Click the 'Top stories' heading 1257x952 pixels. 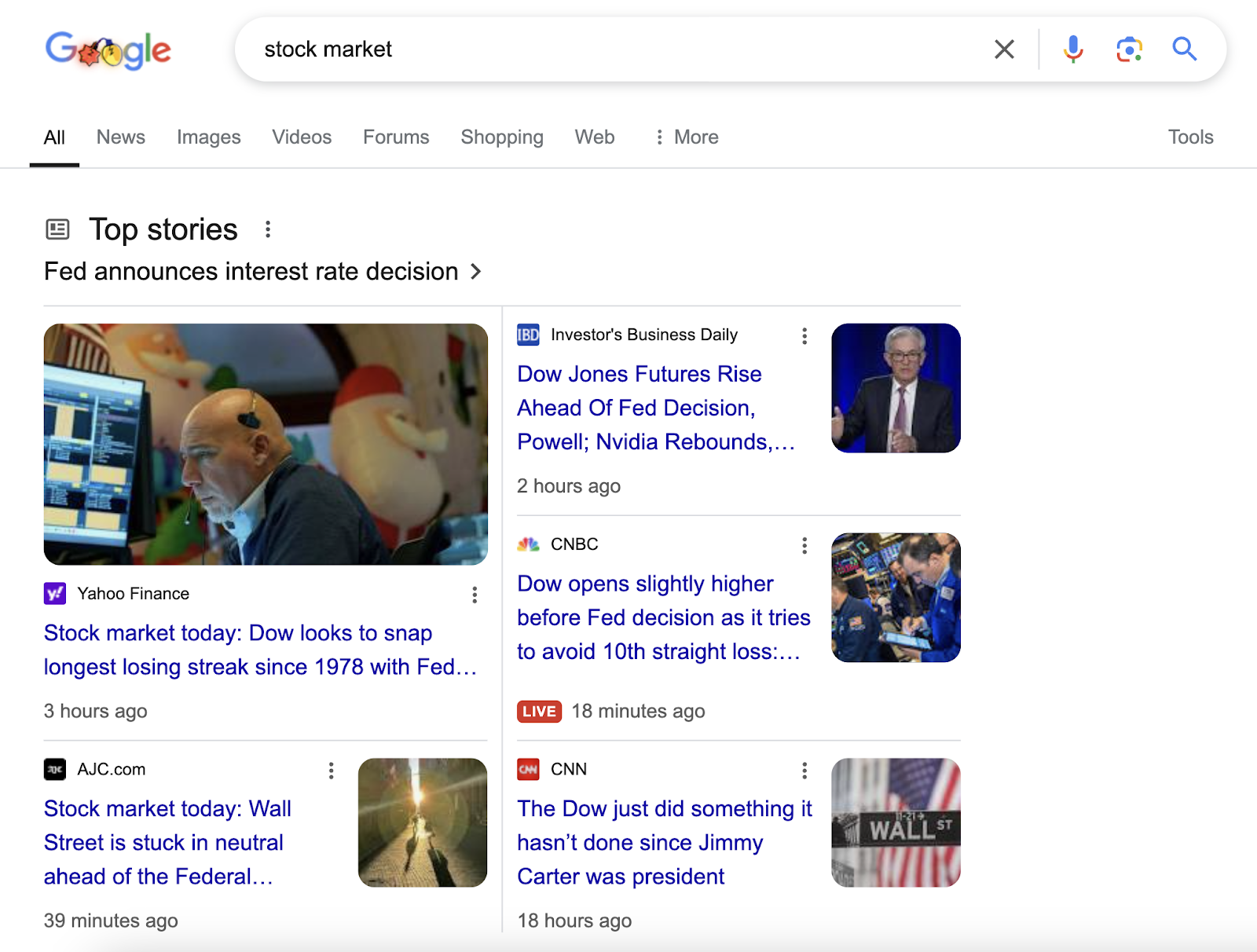coord(163,229)
